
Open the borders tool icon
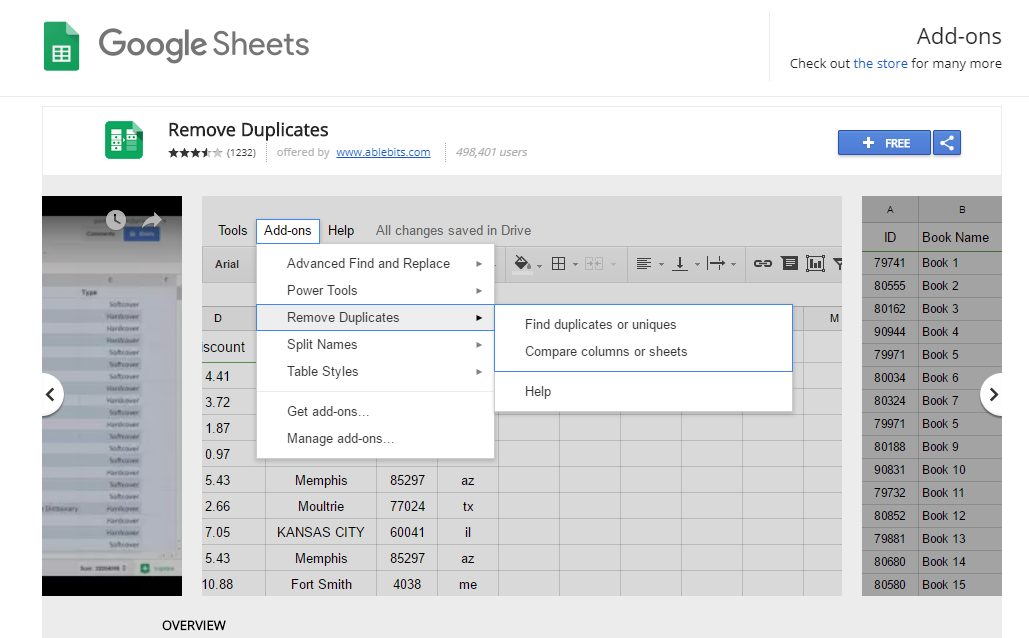(x=558, y=264)
